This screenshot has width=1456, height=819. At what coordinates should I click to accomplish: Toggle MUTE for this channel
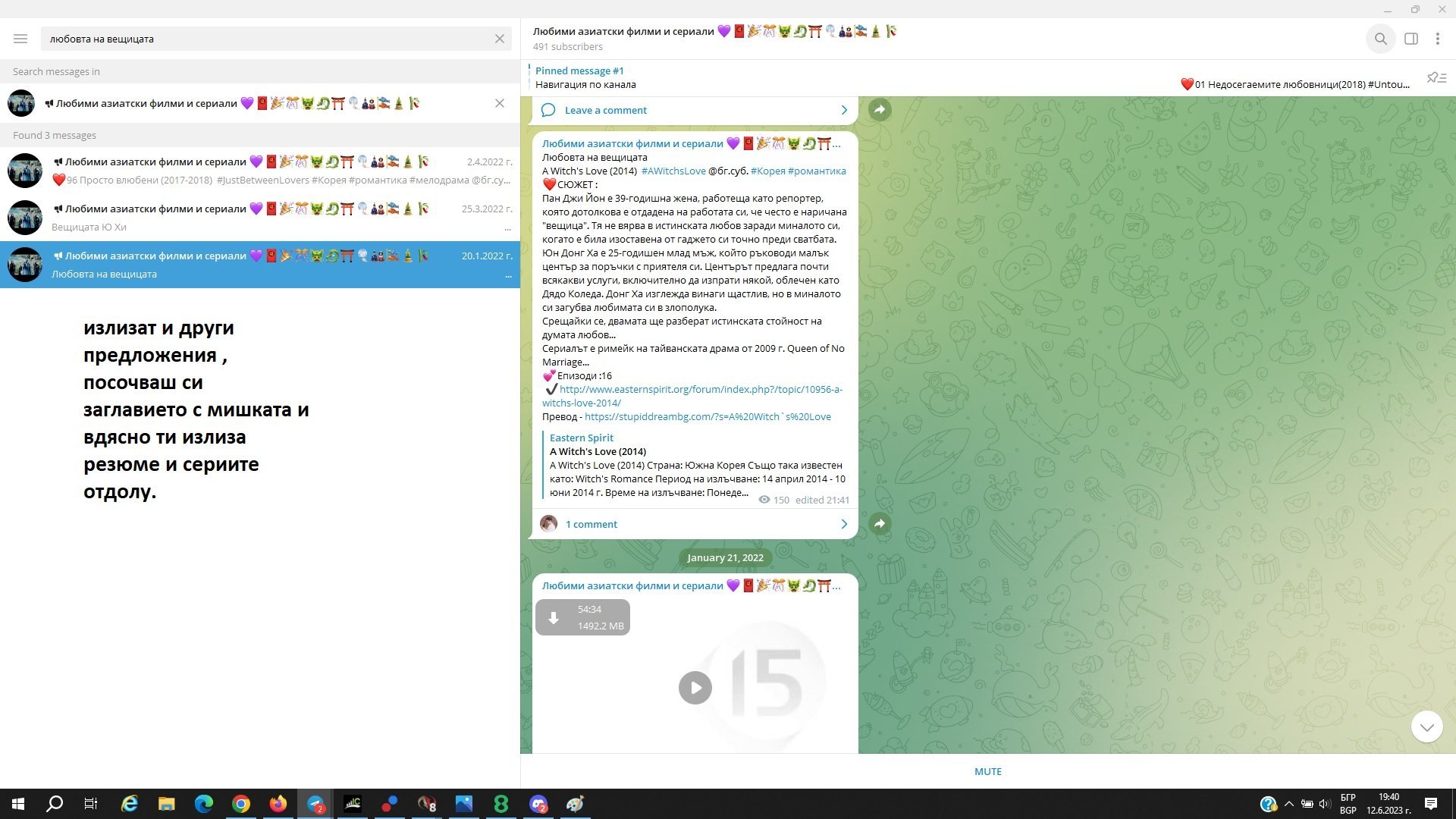click(x=987, y=771)
